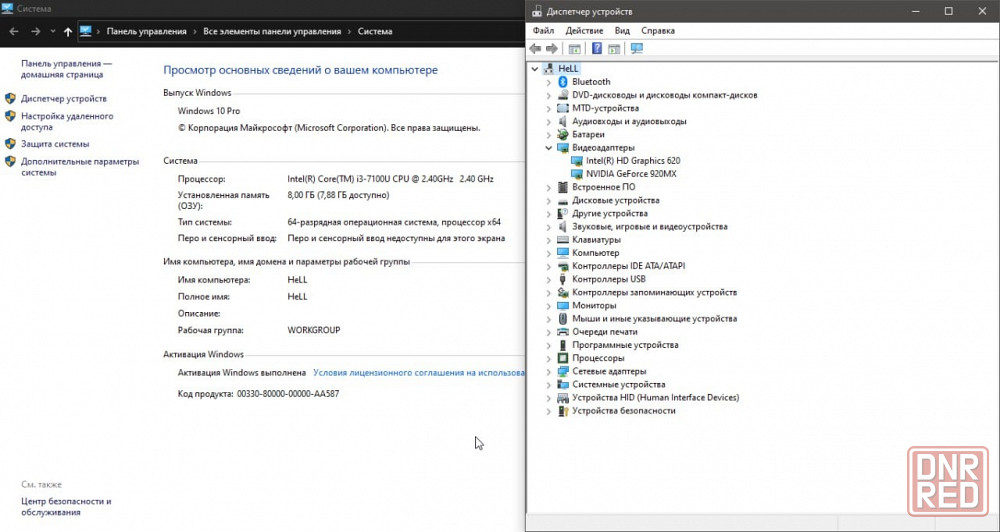
Task: Click Панель управления in the address breadcrumb
Action: (x=147, y=31)
